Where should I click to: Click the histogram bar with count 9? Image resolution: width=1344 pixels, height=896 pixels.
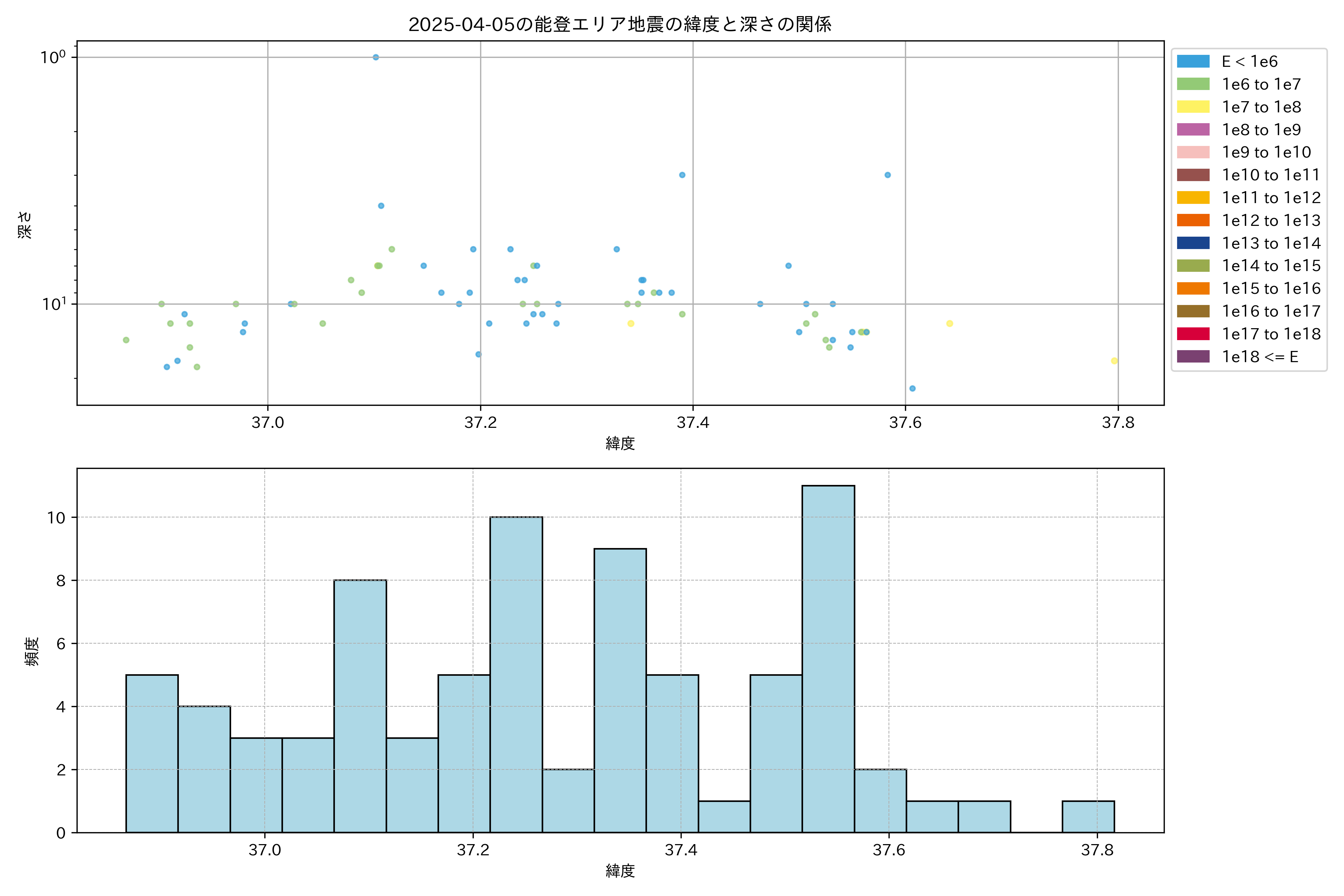pos(620,690)
